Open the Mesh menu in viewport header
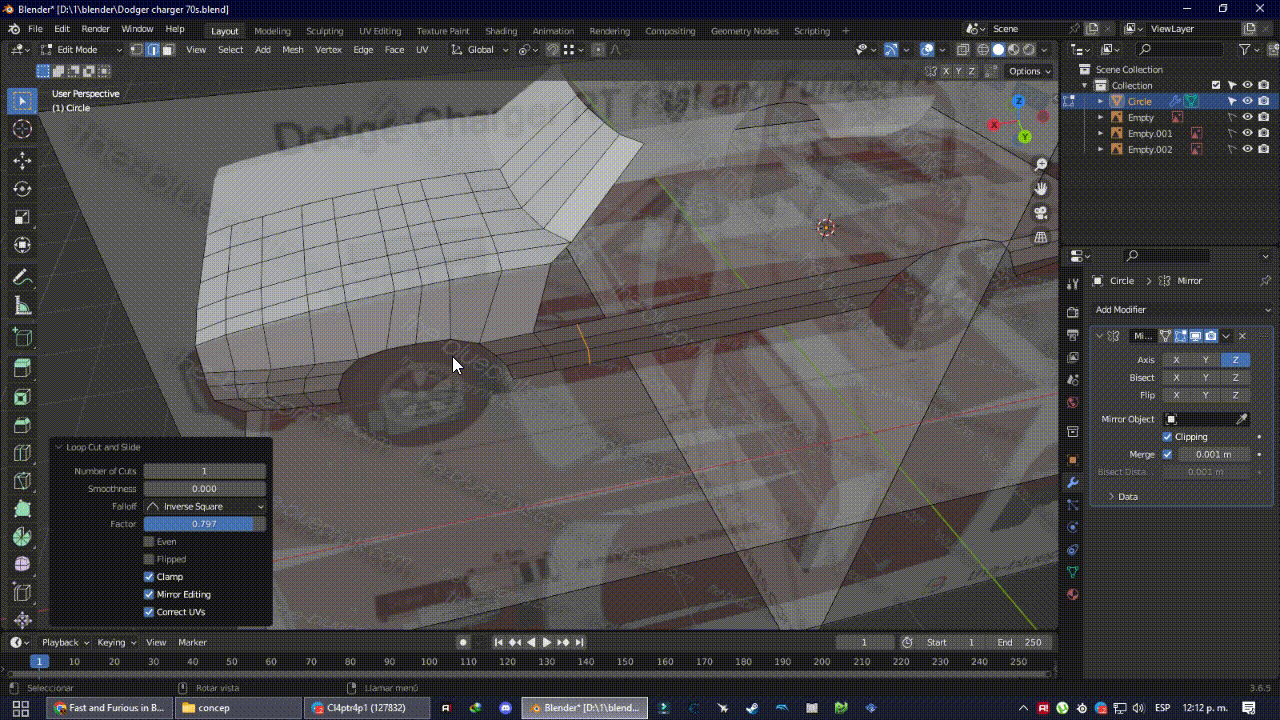Viewport: 1280px width, 720px height. click(x=293, y=49)
